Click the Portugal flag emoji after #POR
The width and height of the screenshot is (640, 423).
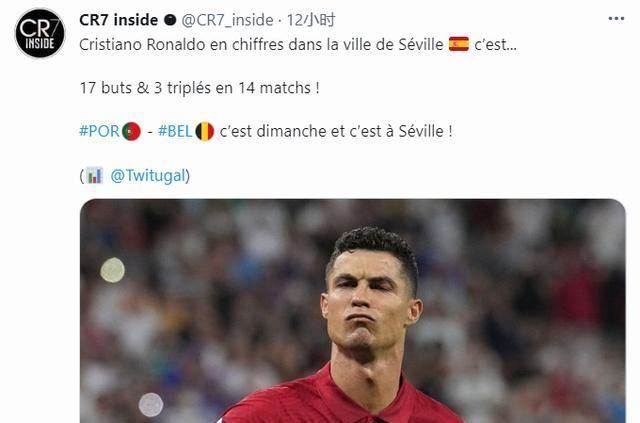[131, 131]
